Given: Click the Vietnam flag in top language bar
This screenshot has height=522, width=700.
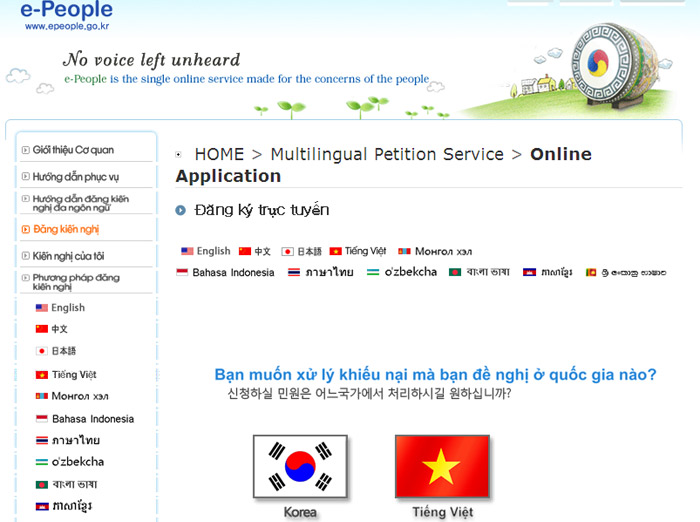Looking at the screenshot, I should pyautogui.click(x=335, y=251).
